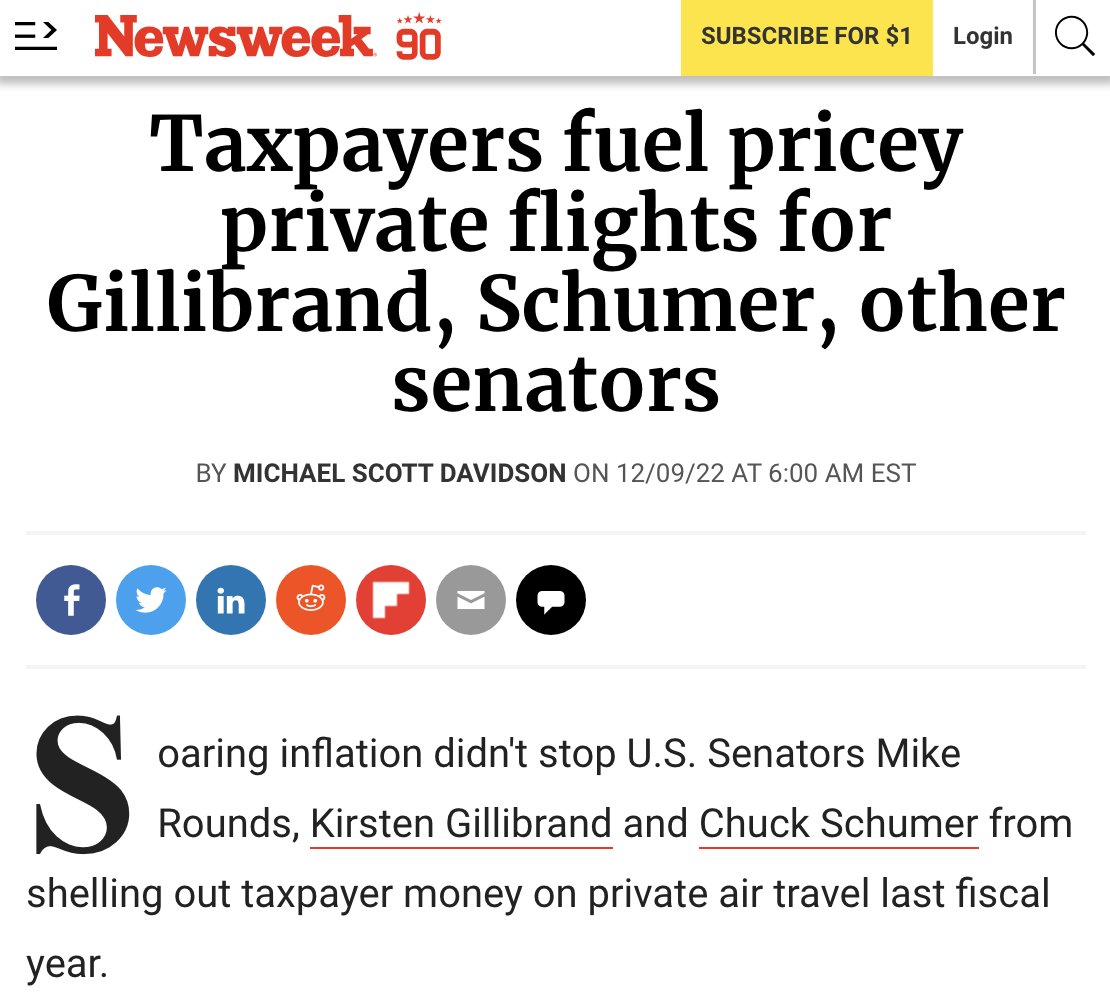Viewport: 1110px width, 1006px height.
Task: Share the article on Twitter
Action: 151,600
